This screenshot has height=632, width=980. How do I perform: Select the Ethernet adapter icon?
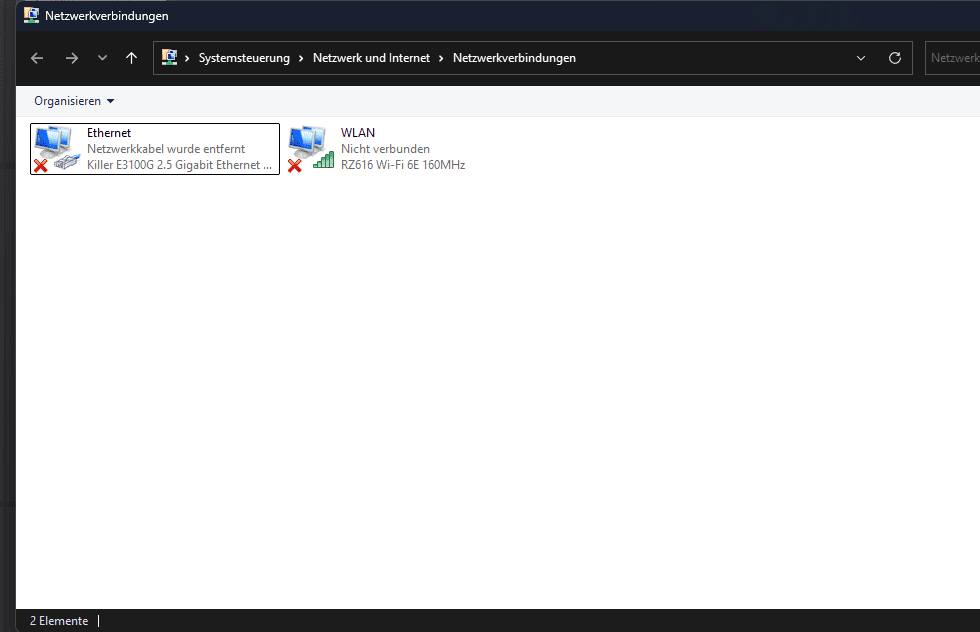pyautogui.click(x=56, y=149)
